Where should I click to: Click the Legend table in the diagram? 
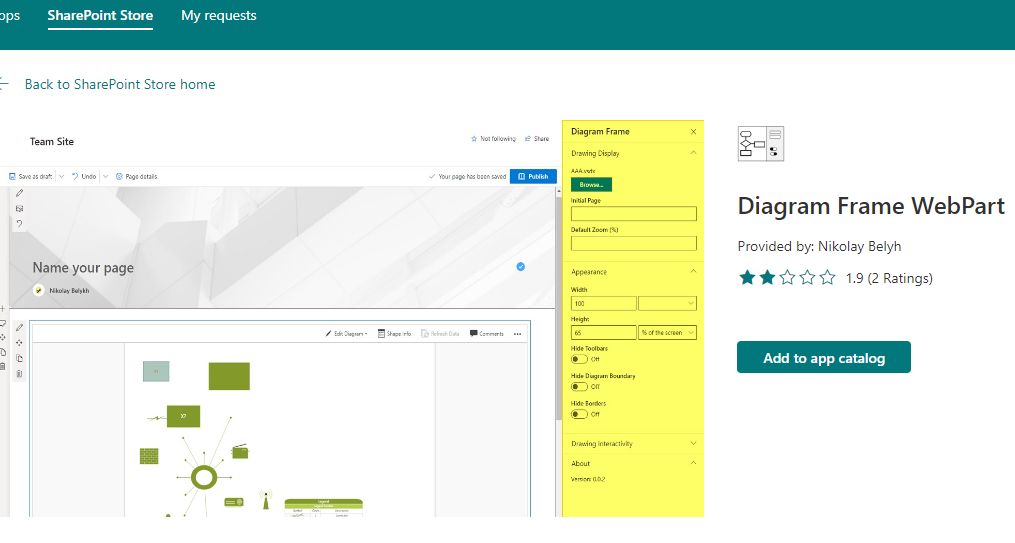point(324,507)
